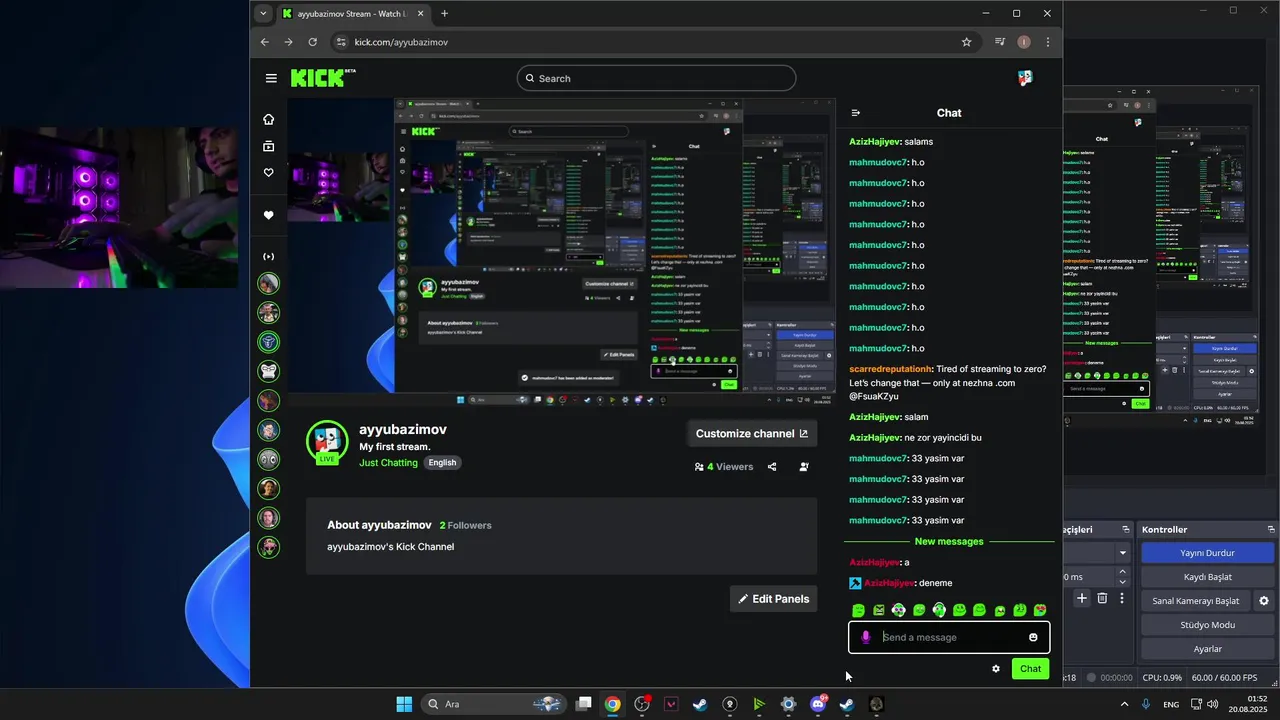Click purple microphone icon in chat input
This screenshot has width=1280, height=720.
tap(866, 637)
